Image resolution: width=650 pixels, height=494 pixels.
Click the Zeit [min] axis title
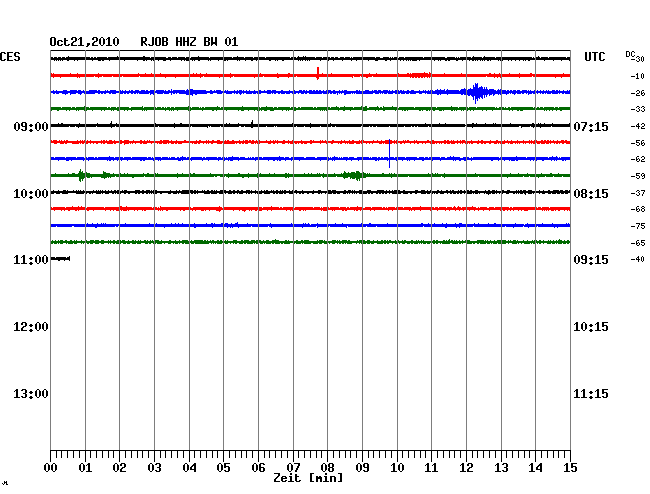pos(308,478)
